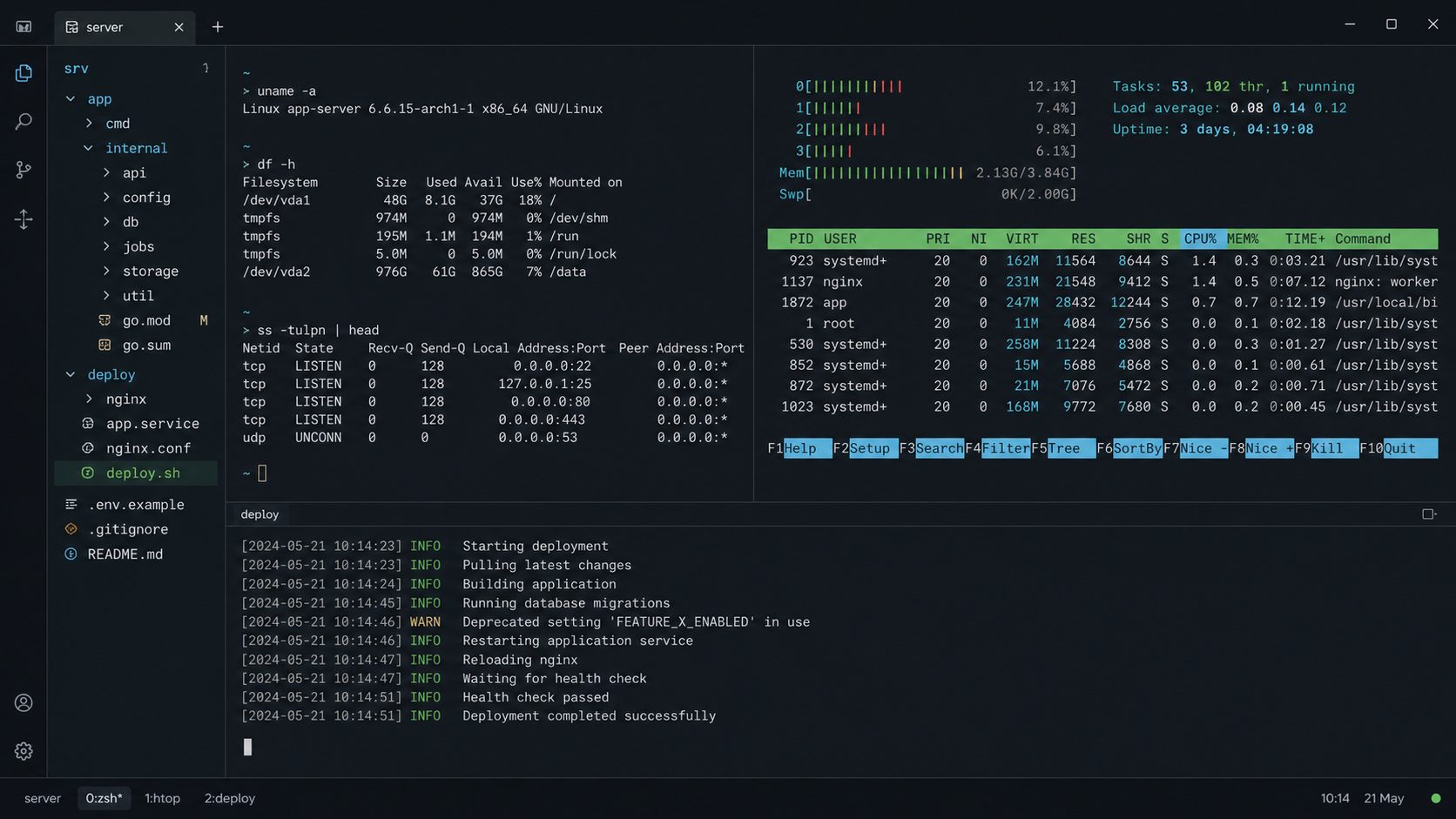Click F9 Kill in htop
Image resolution: width=1456 pixels, height=819 pixels.
click(1327, 448)
